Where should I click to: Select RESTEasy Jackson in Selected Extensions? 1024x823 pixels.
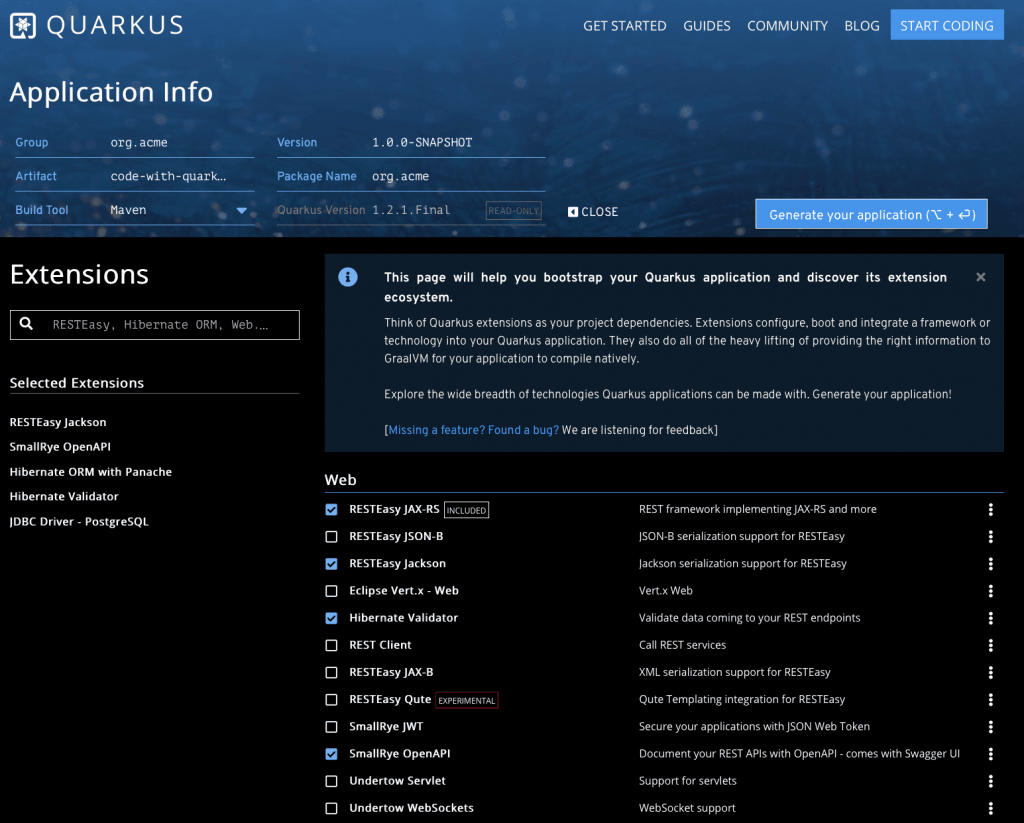pyautogui.click(x=58, y=422)
